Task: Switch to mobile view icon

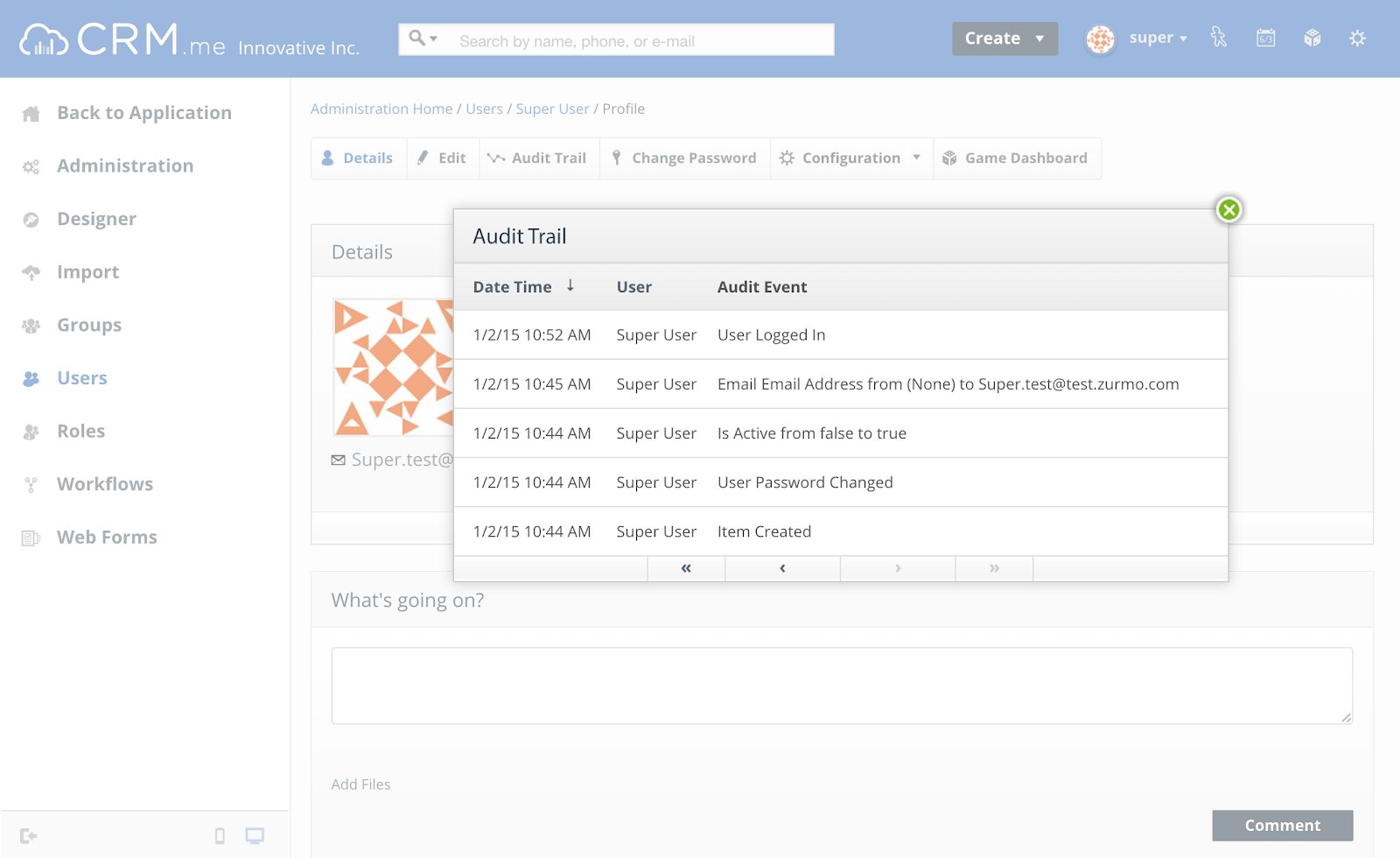Action: (x=220, y=836)
